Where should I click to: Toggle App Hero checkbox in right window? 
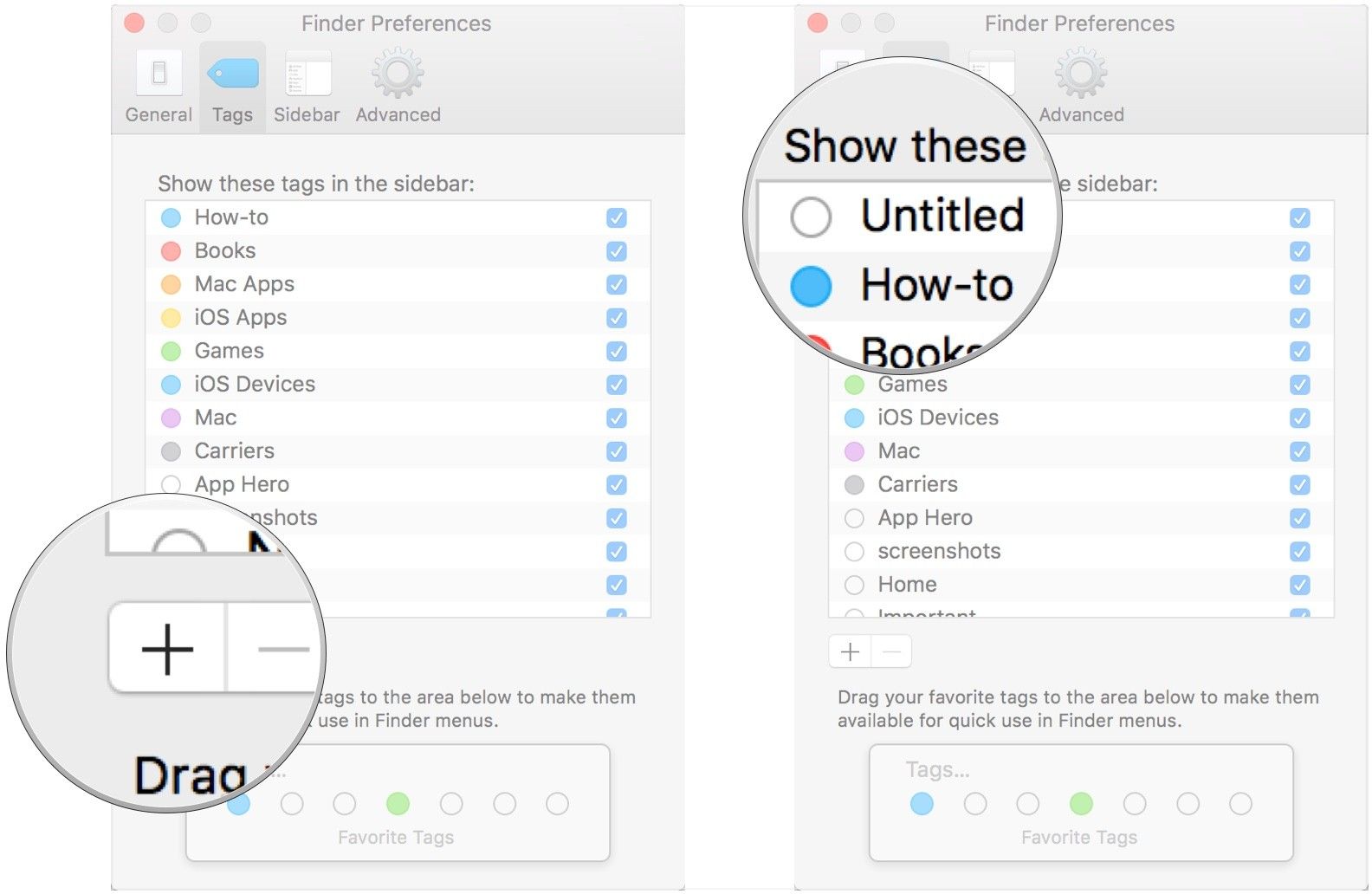tap(1300, 518)
